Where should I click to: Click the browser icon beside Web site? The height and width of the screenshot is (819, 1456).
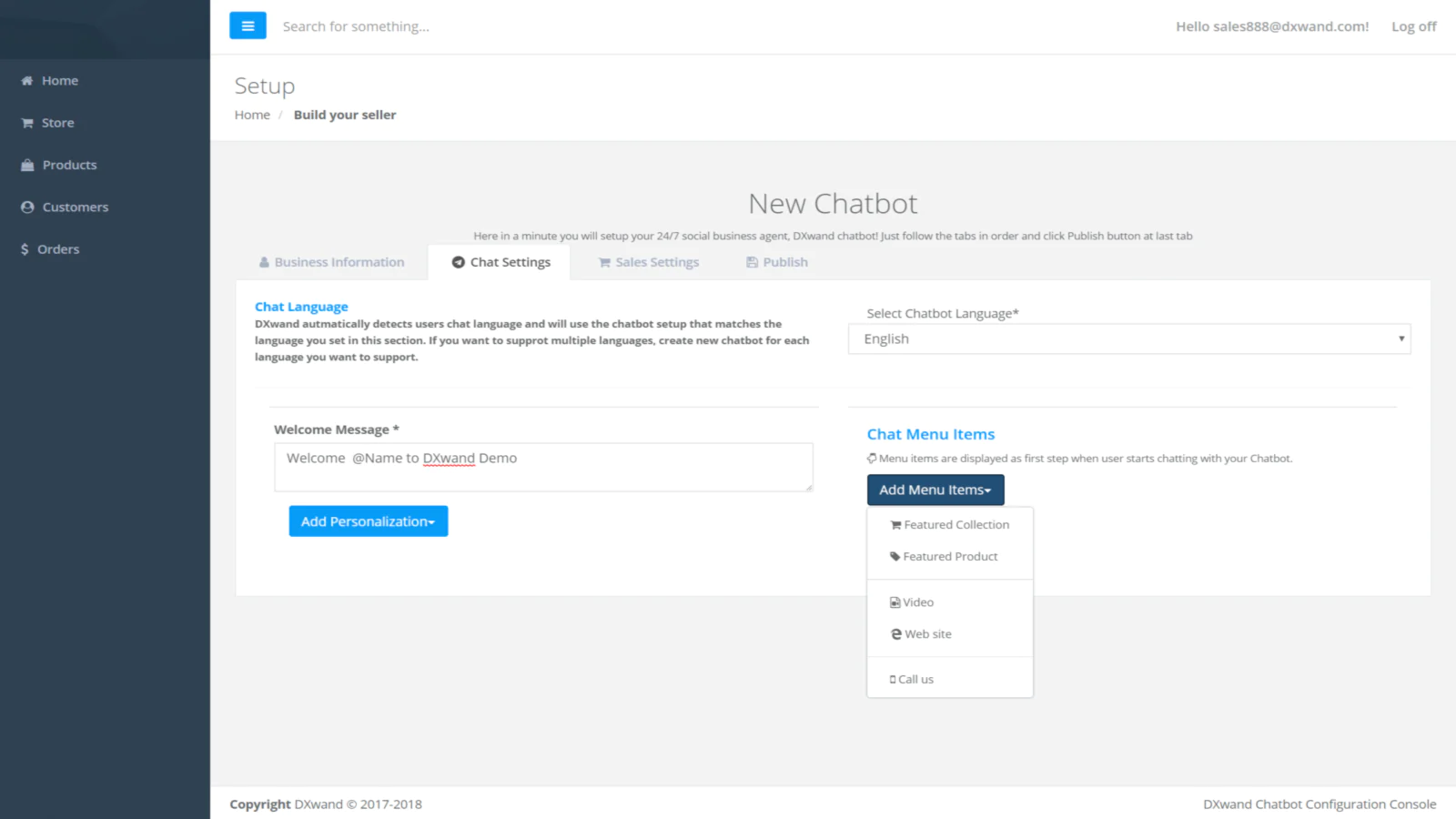(896, 634)
